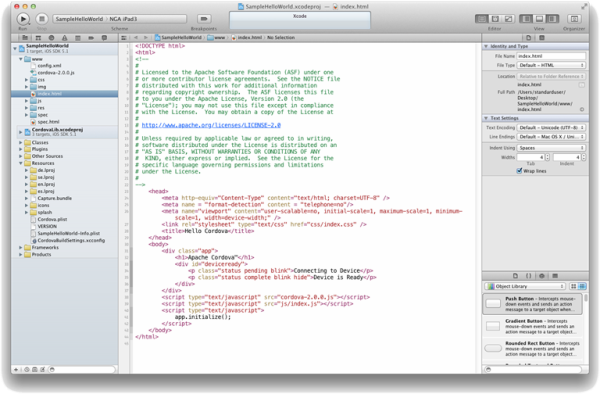Open the Object Library dropdown
The image size is (600, 394).
525,286
